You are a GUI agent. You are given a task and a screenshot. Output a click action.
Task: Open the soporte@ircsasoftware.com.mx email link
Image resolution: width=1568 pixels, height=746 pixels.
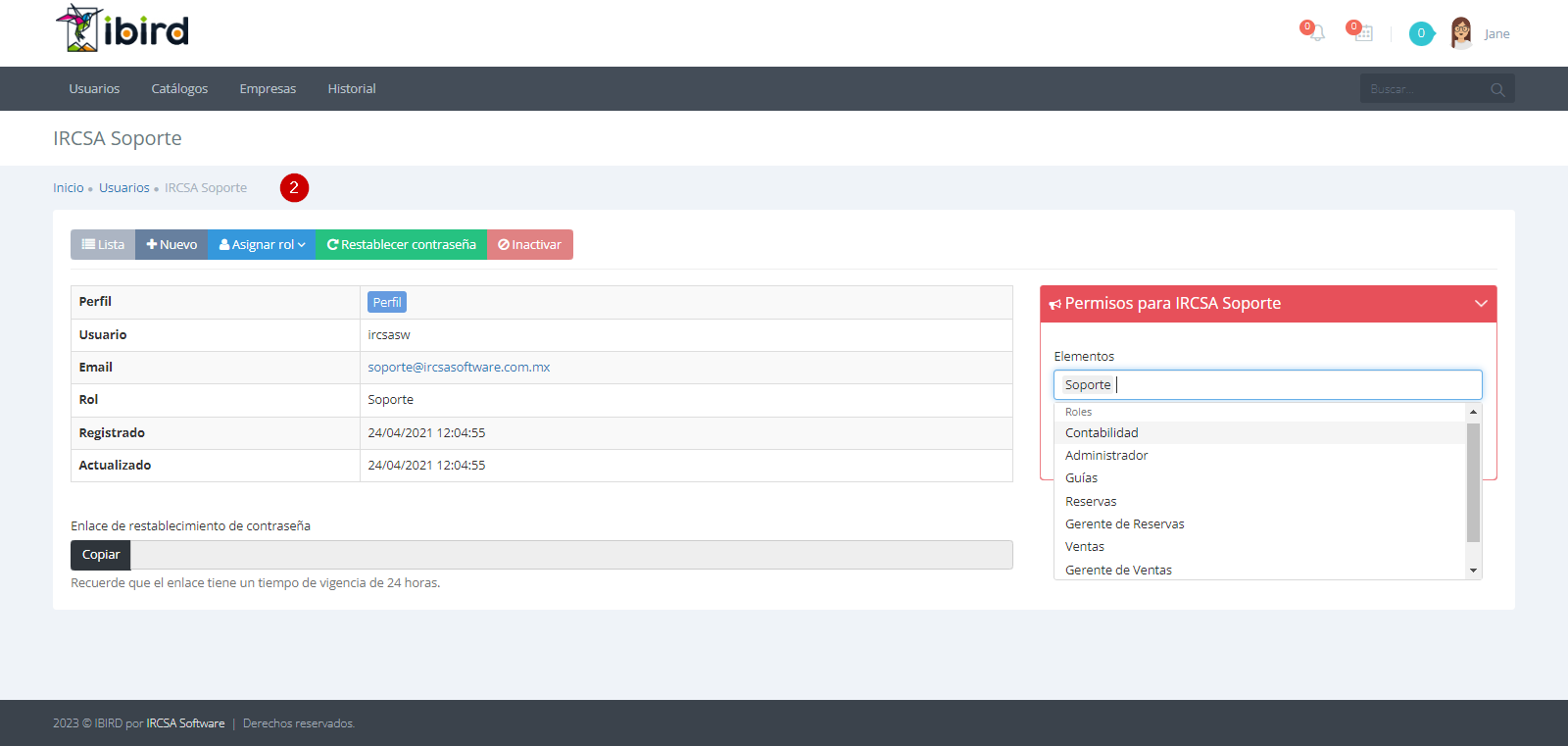pos(459,368)
